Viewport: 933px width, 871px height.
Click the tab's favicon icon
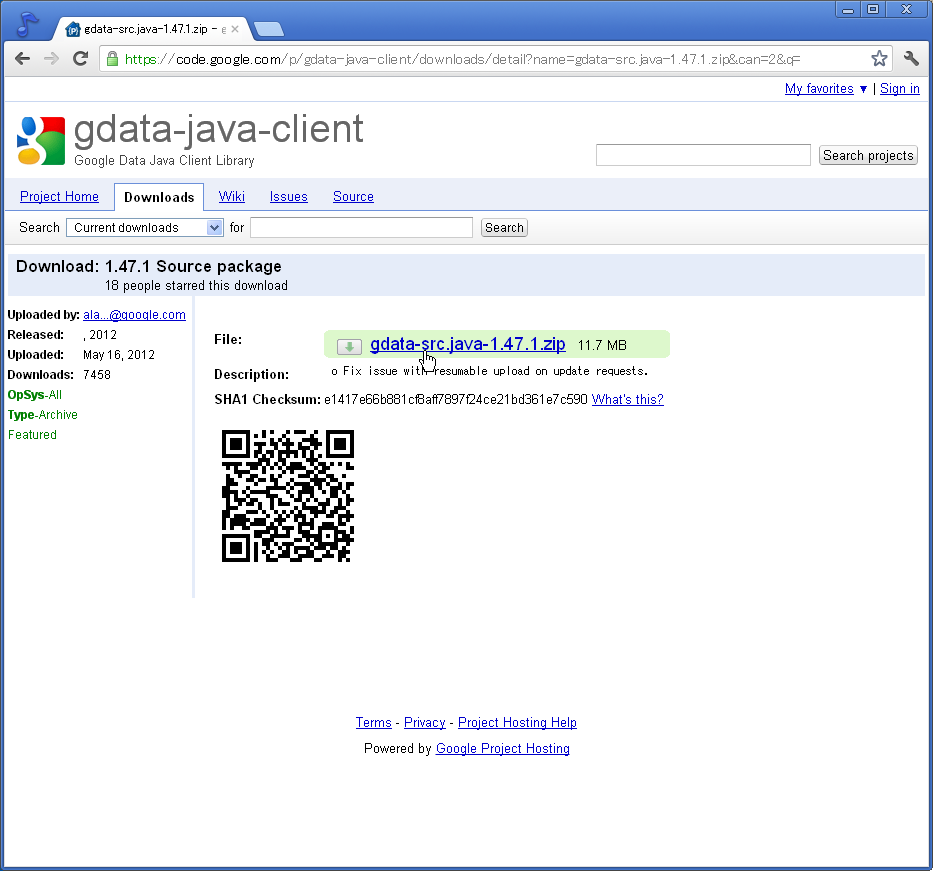[73, 29]
